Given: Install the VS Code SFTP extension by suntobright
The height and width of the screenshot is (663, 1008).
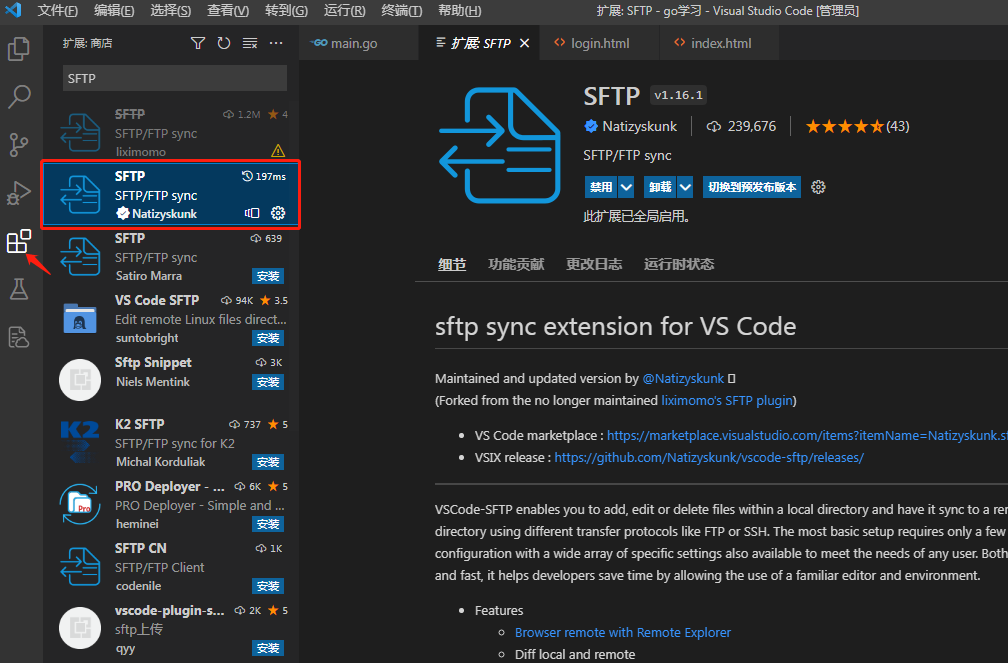Looking at the screenshot, I should [268, 338].
